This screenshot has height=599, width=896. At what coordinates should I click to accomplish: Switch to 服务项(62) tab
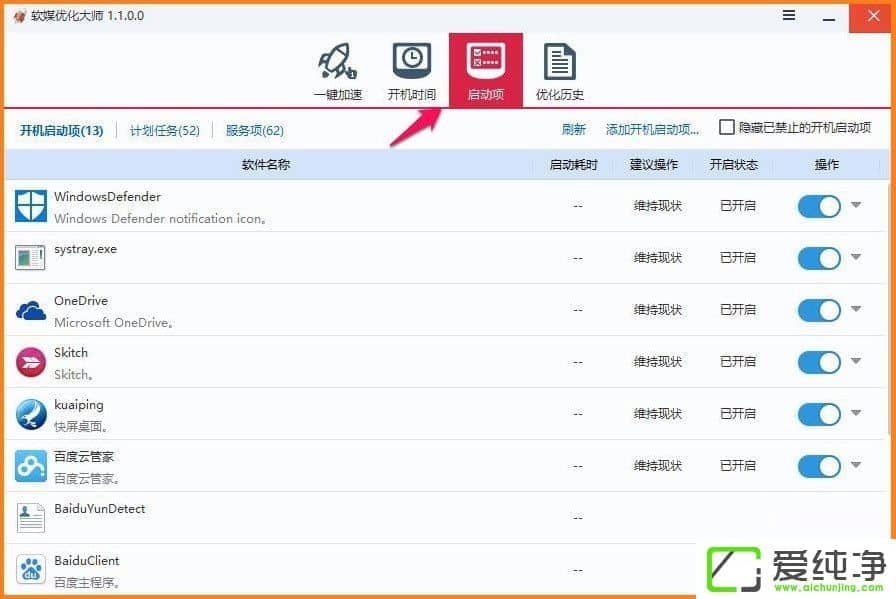tap(254, 130)
